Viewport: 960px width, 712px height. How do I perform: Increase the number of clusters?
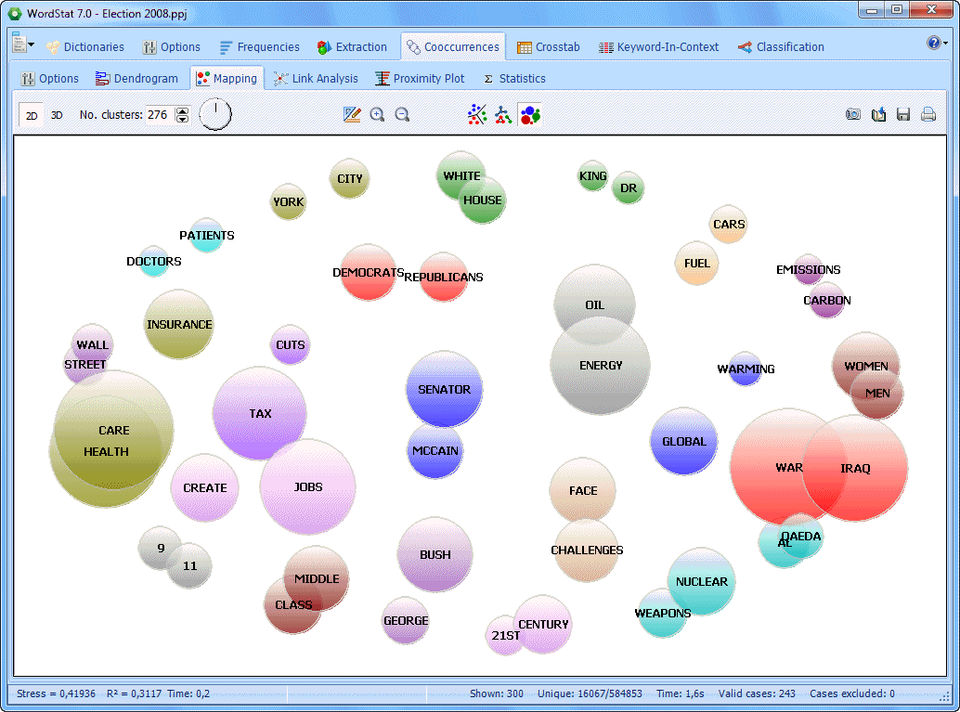coord(182,110)
